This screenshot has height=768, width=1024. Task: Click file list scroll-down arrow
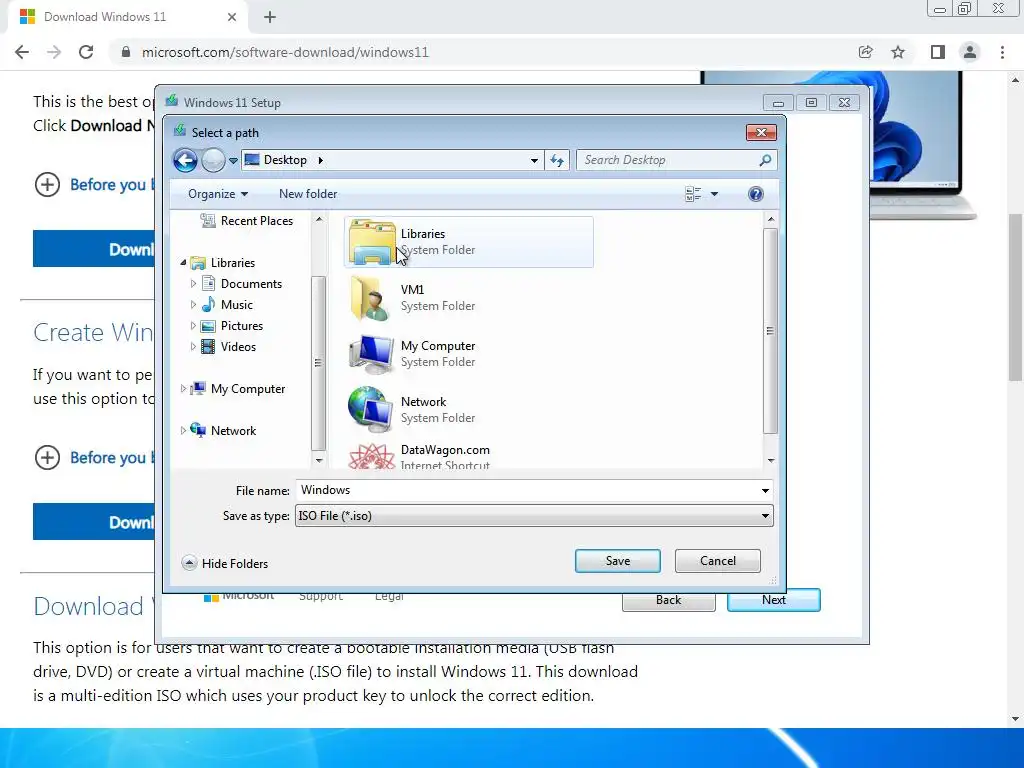(771, 460)
